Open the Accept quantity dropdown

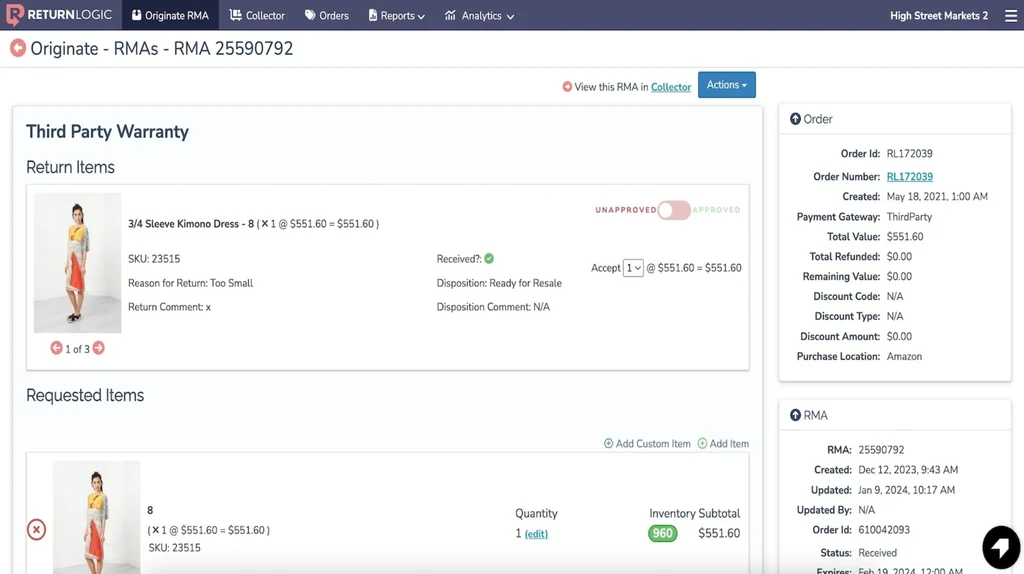[633, 268]
